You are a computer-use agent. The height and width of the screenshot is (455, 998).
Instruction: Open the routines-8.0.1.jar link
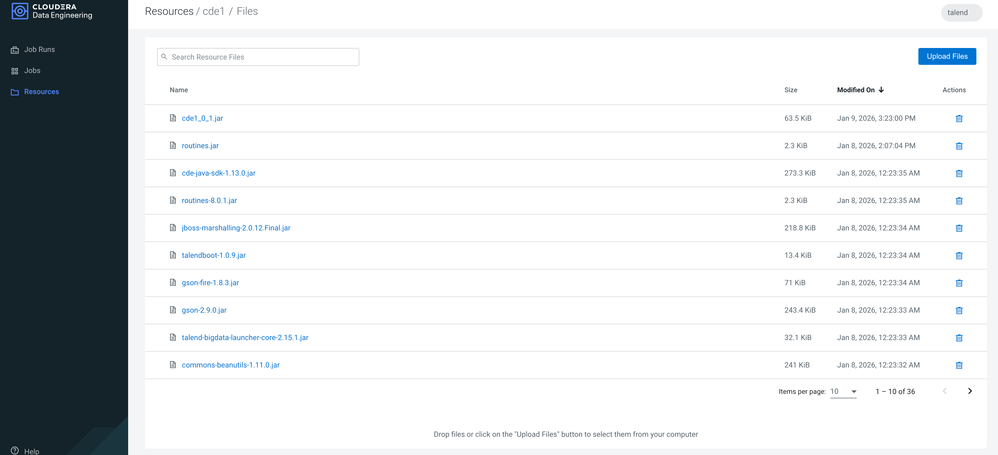[x=209, y=200]
